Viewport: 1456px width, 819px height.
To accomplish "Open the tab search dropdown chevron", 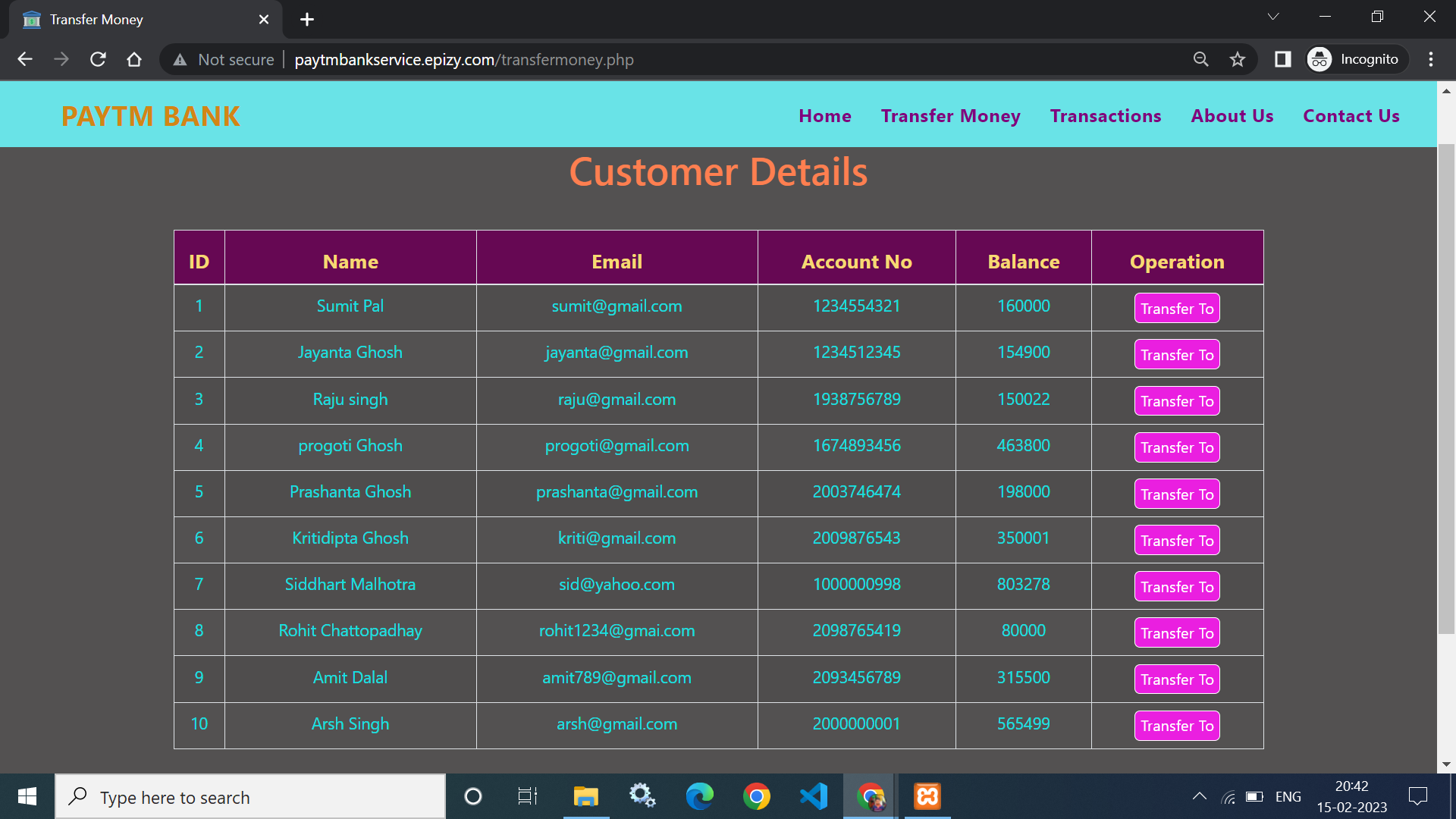I will click(x=1273, y=16).
